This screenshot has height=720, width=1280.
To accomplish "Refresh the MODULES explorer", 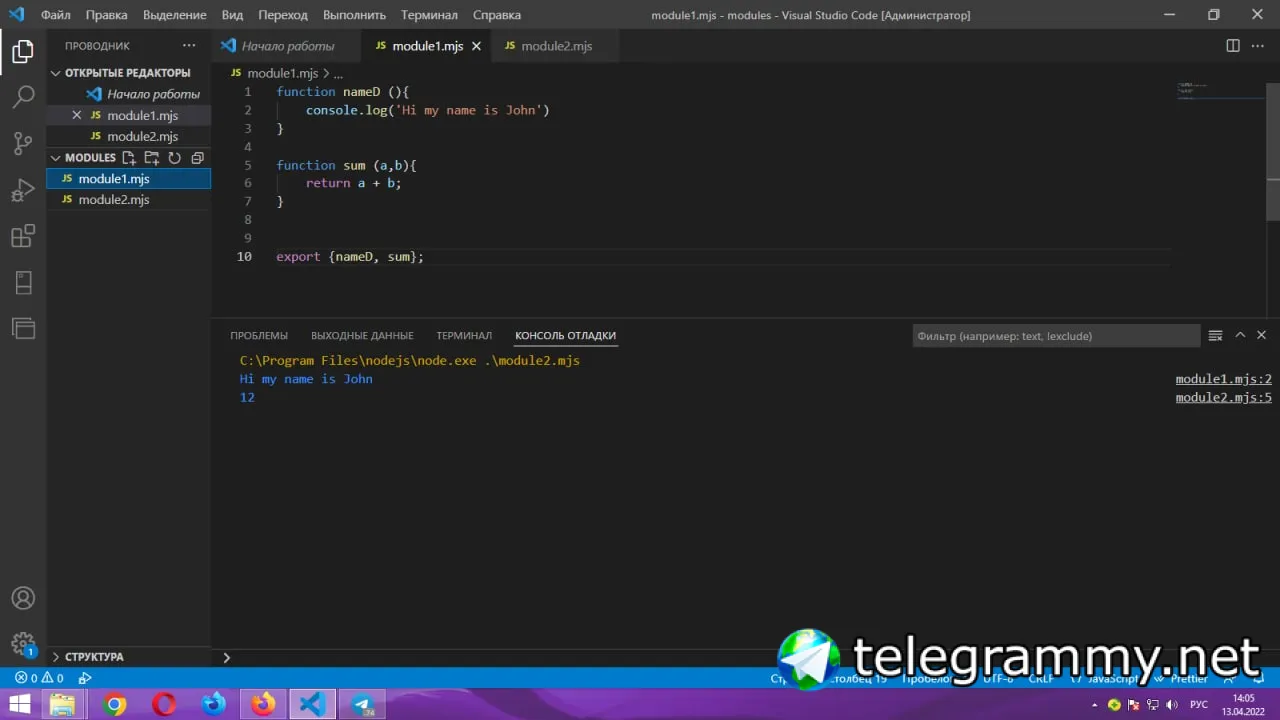I will point(175,158).
